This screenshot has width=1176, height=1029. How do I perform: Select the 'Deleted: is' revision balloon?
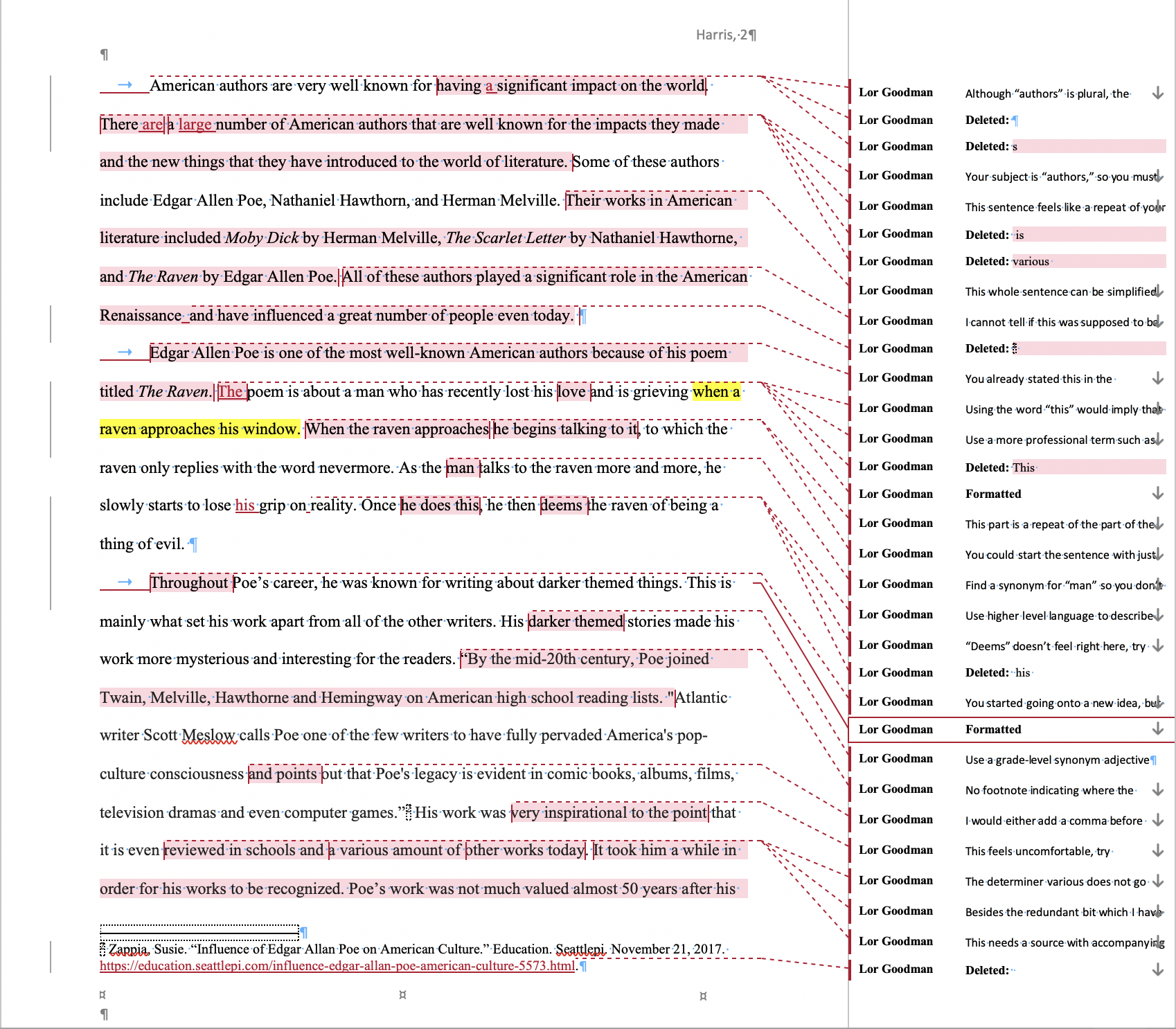pos(1011,234)
